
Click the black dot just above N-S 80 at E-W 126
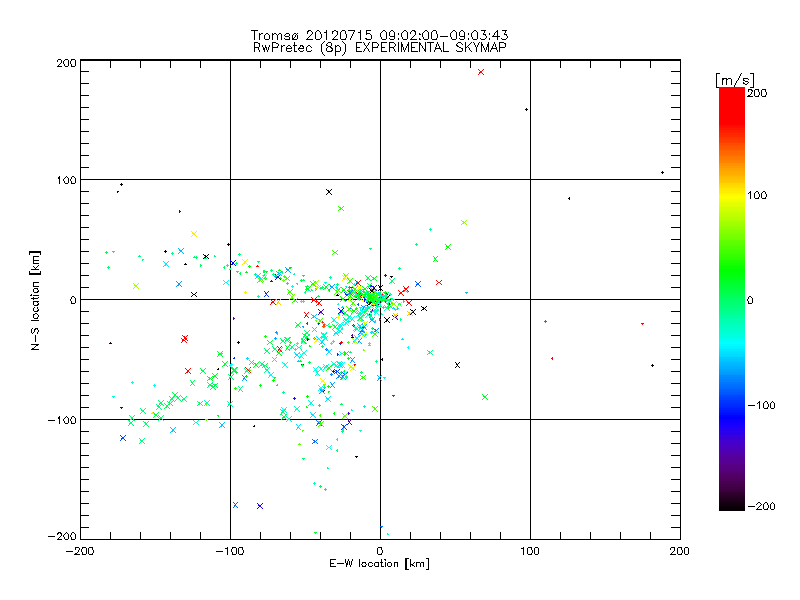[x=569, y=198]
